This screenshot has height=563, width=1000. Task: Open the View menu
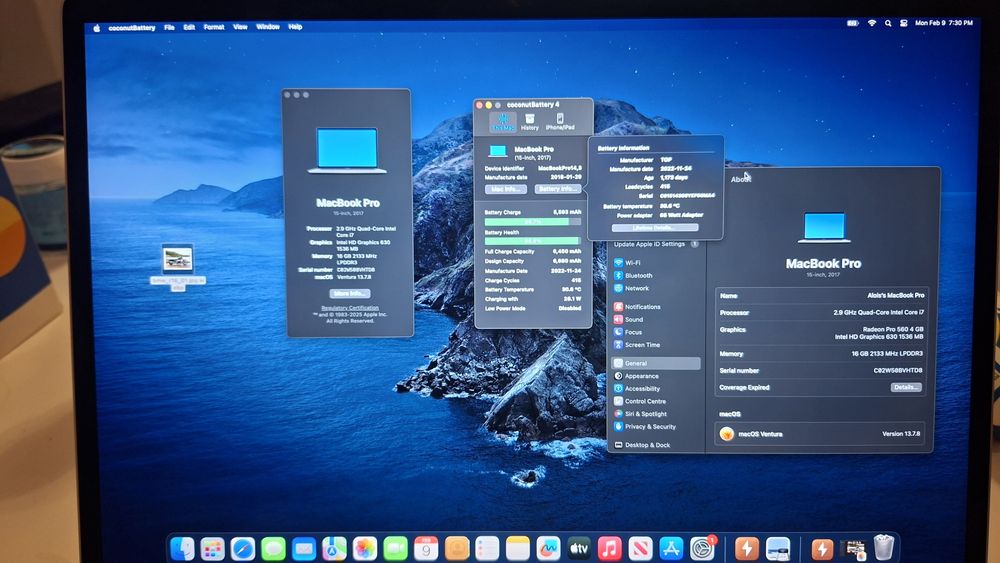(240, 27)
